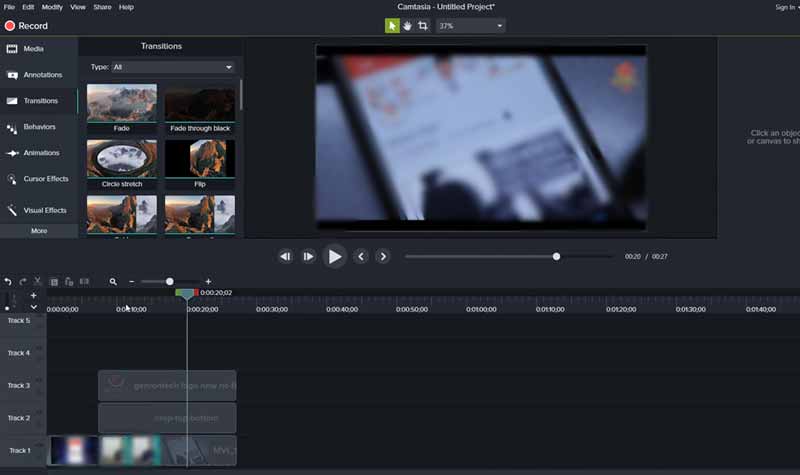Image resolution: width=800 pixels, height=475 pixels.
Task: Click the Record button
Action: tap(26, 26)
